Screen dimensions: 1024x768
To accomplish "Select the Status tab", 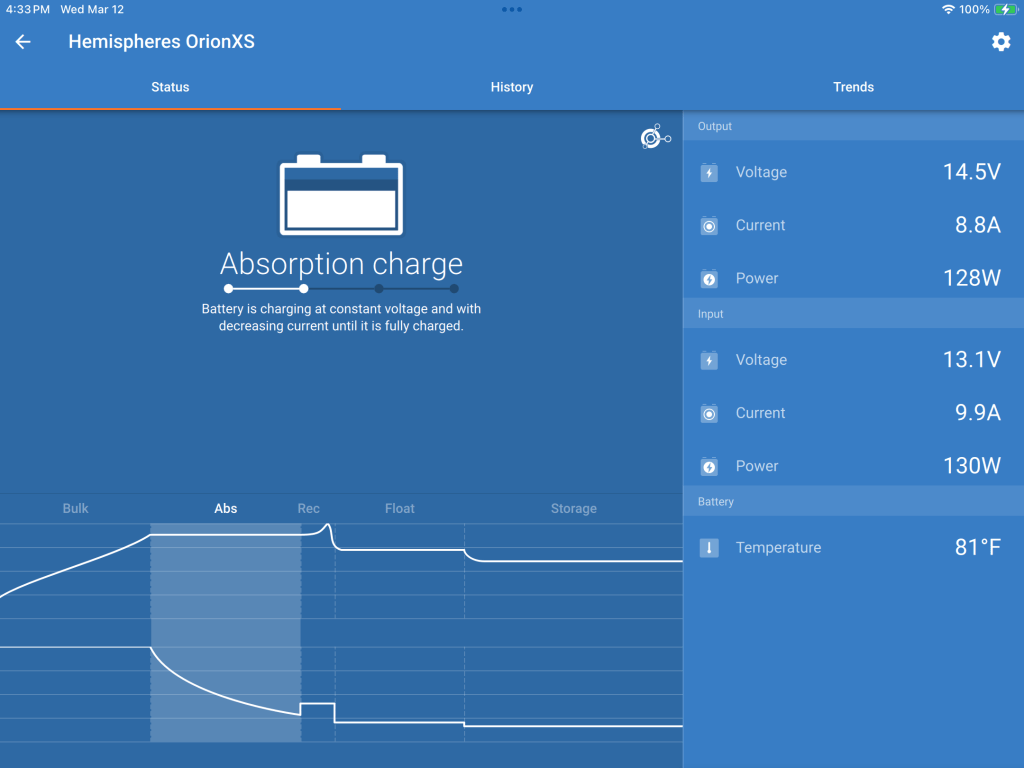I will [x=170, y=87].
